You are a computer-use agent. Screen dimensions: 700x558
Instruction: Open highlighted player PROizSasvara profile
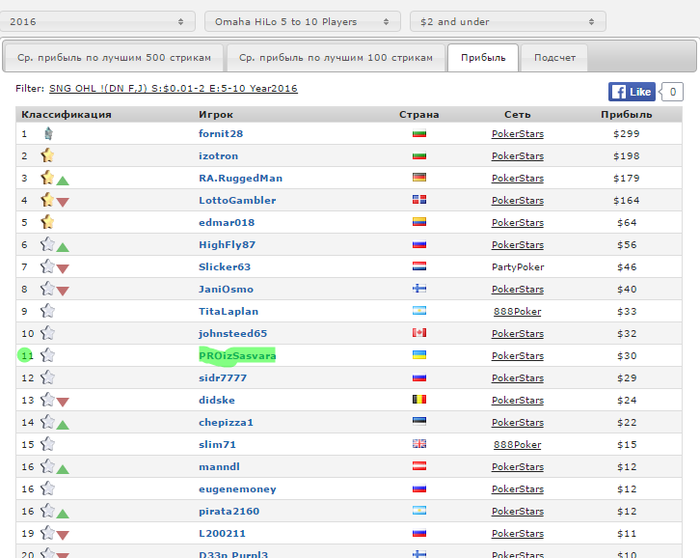[x=237, y=356]
